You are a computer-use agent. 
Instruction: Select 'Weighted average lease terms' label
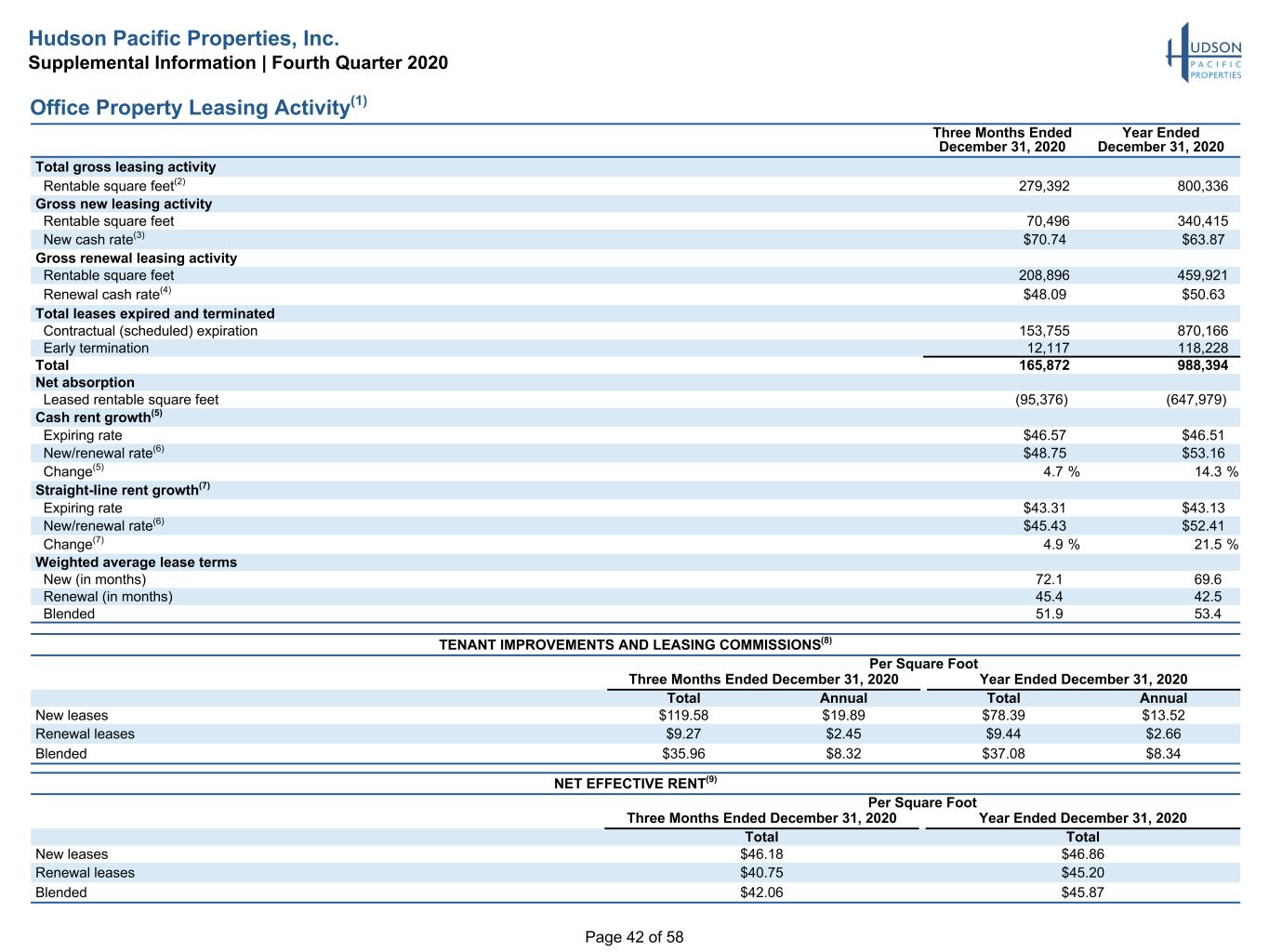pos(136,562)
